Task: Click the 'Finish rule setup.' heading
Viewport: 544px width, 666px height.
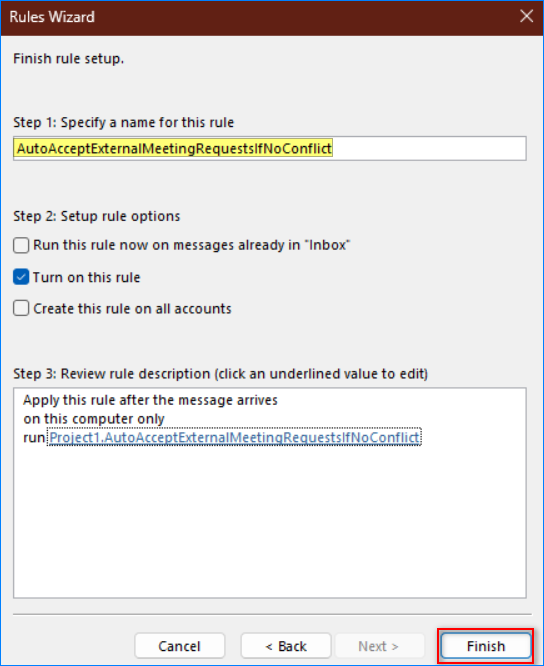Action: click(68, 59)
